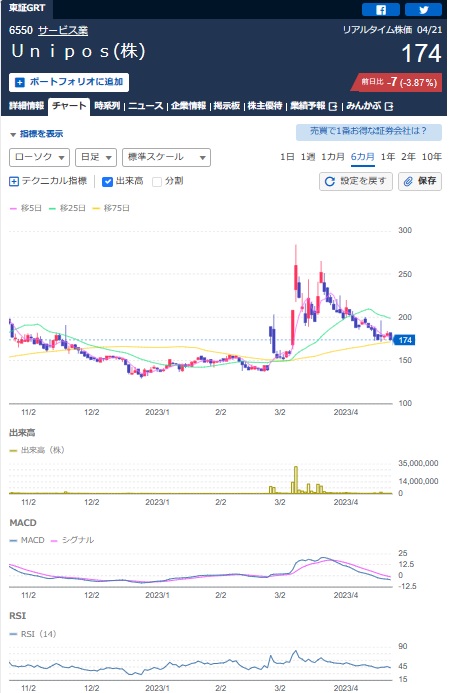Click the external link icon beside 業績予報

pos(333,106)
